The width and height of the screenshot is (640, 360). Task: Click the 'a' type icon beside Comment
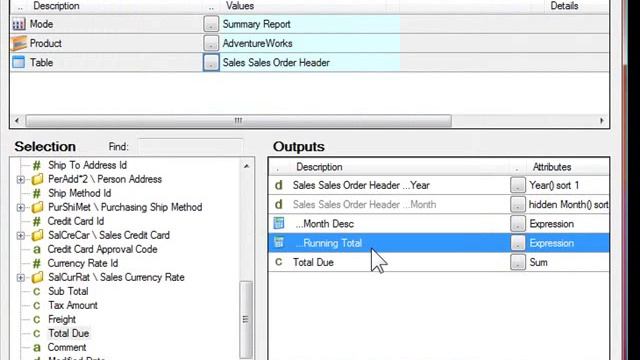pos(37,348)
